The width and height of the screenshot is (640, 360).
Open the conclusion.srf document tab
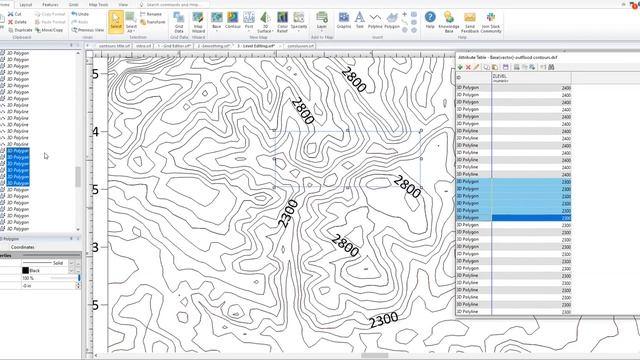tap(300, 46)
